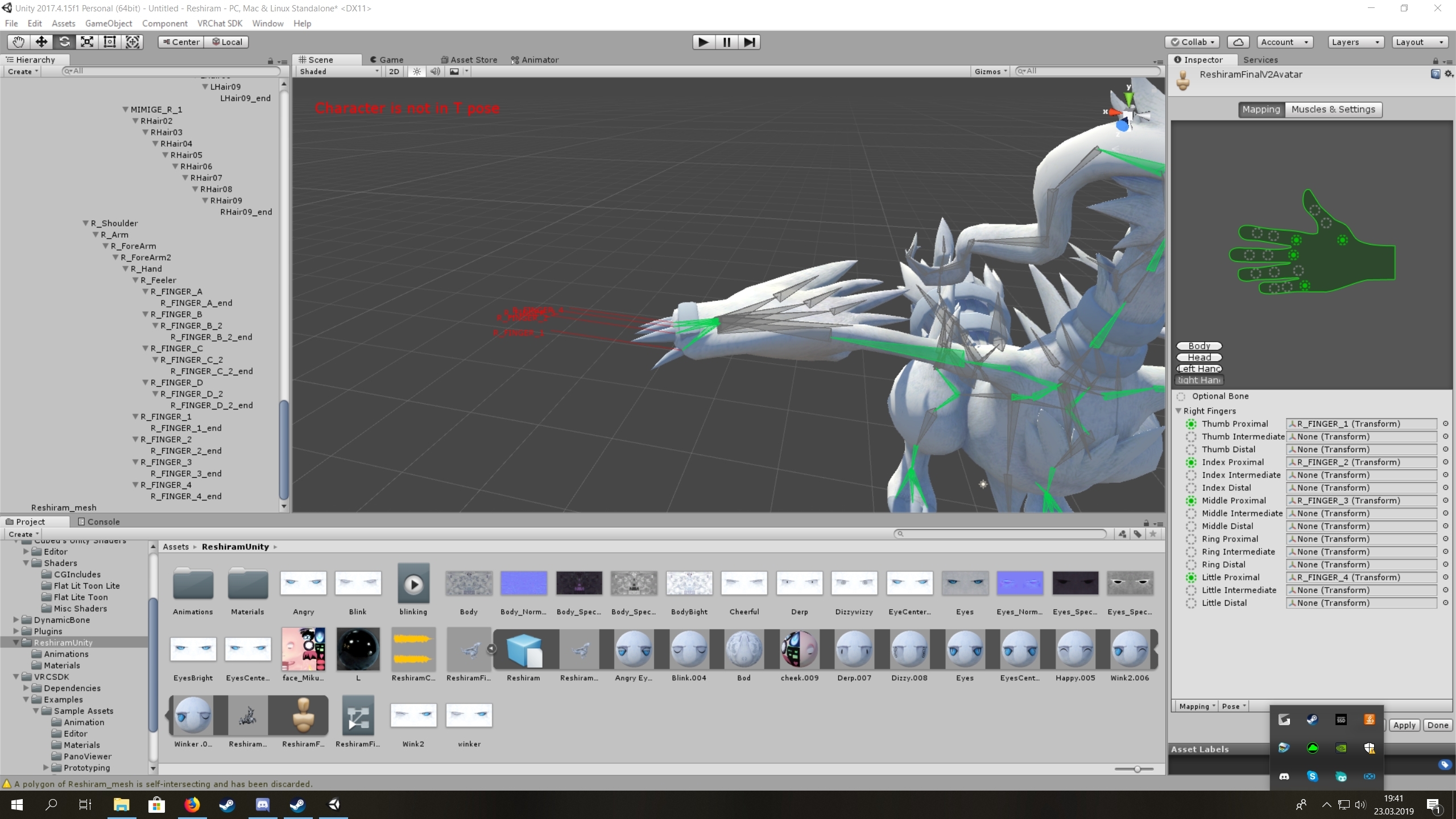Screen dimensions: 1456x819
Task: Click the Step forward playback button
Action: [749, 42]
